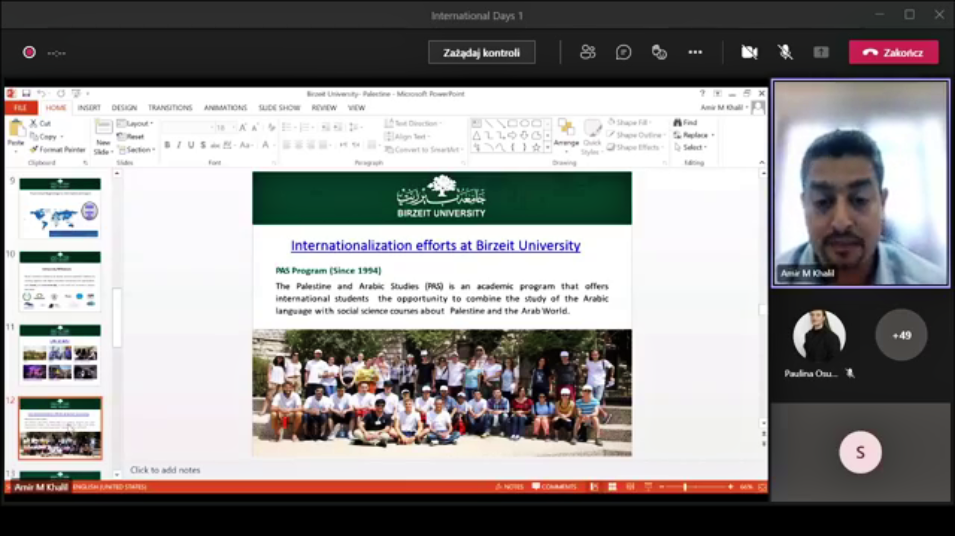Click the clear formatting icon

271,127
